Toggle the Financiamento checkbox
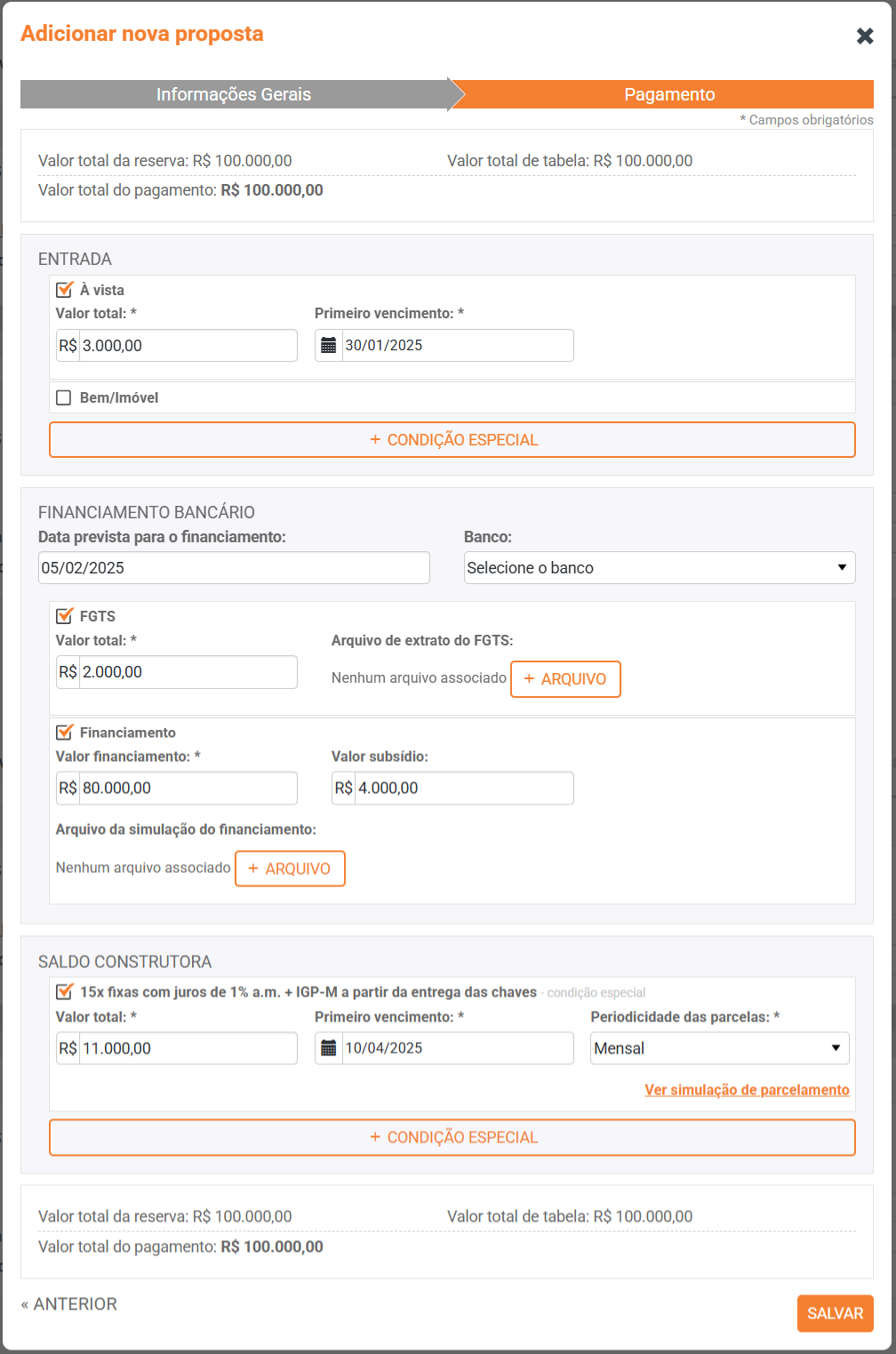Image resolution: width=896 pixels, height=1354 pixels. click(x=64, y=733)
